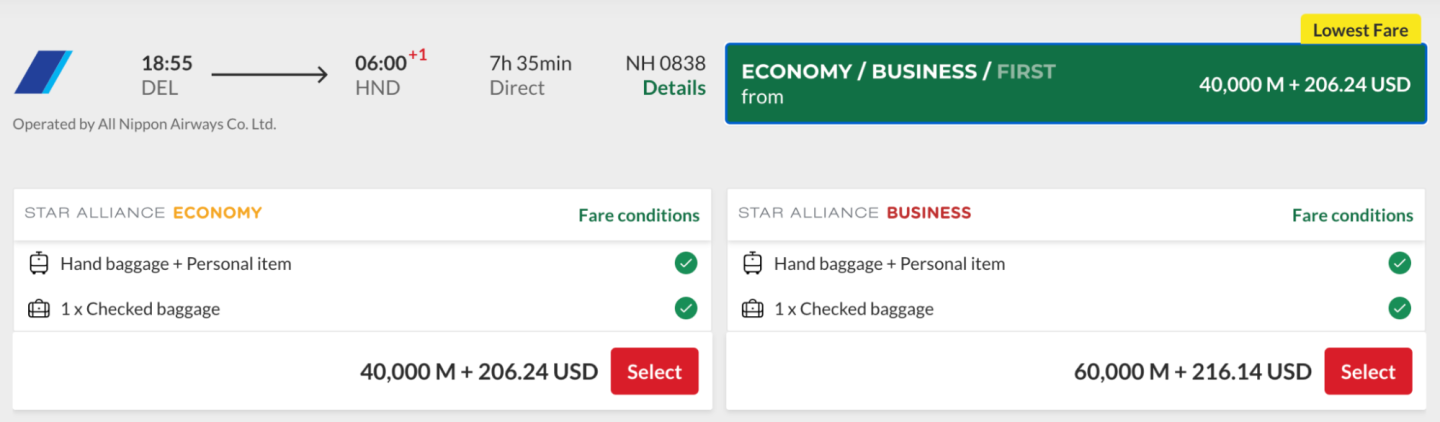Viewport: 1440px width, 422px height.
Task: Click the Business checked baggage icon
Action: pyautogui.click(x=752, y=309)
